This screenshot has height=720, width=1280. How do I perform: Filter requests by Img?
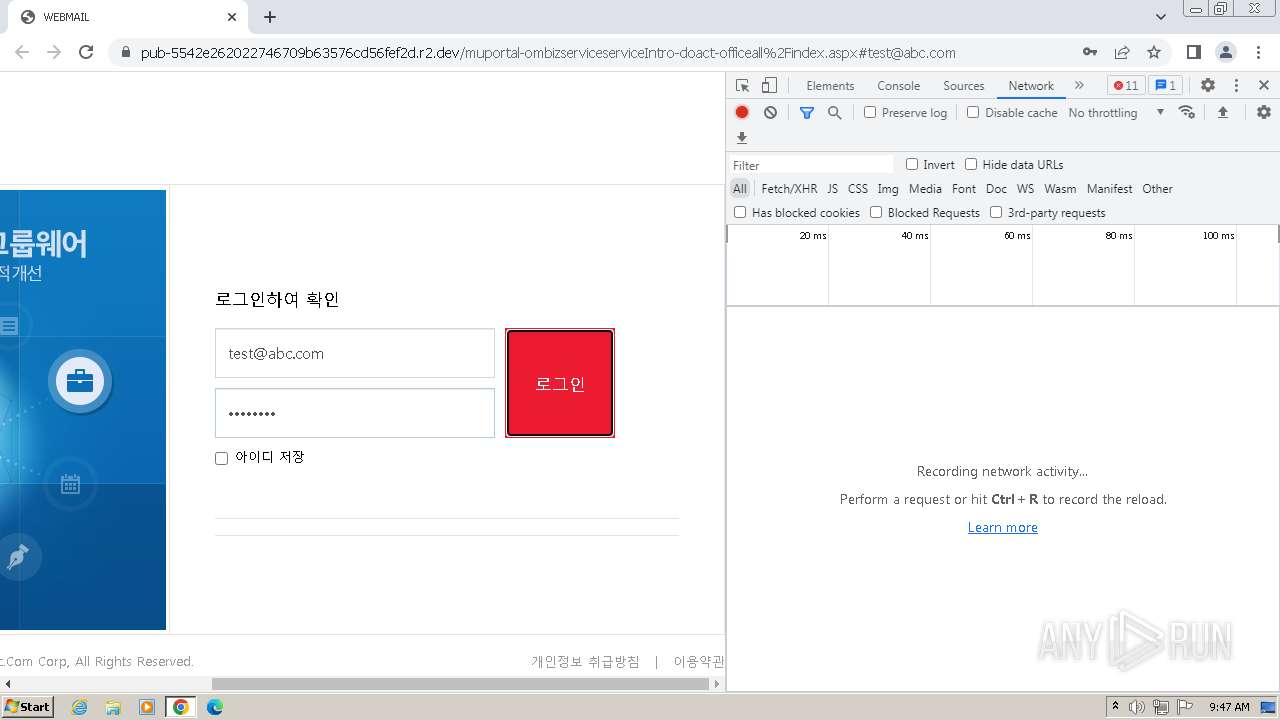[x=888, y=188]
